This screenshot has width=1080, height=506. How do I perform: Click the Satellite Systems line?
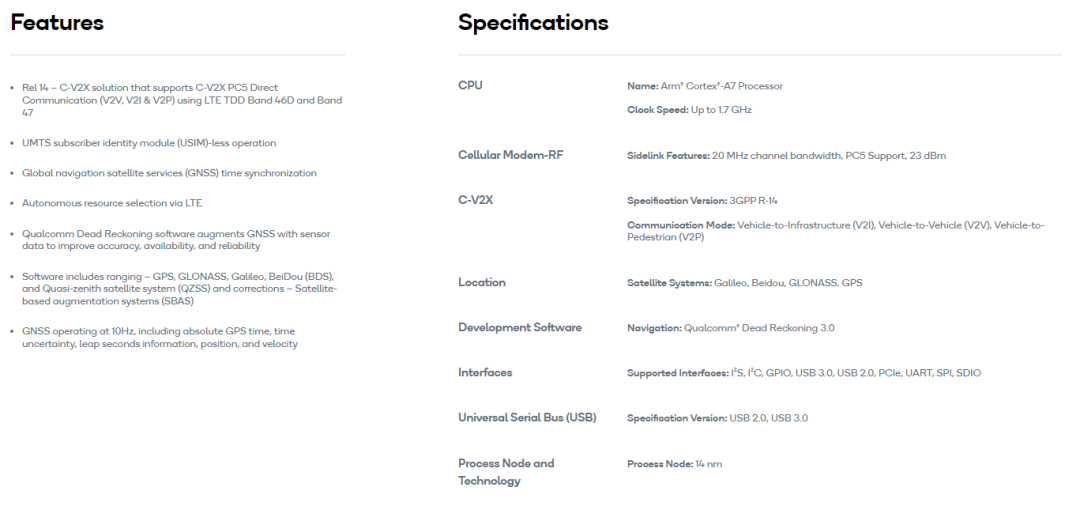click(745, 283)
